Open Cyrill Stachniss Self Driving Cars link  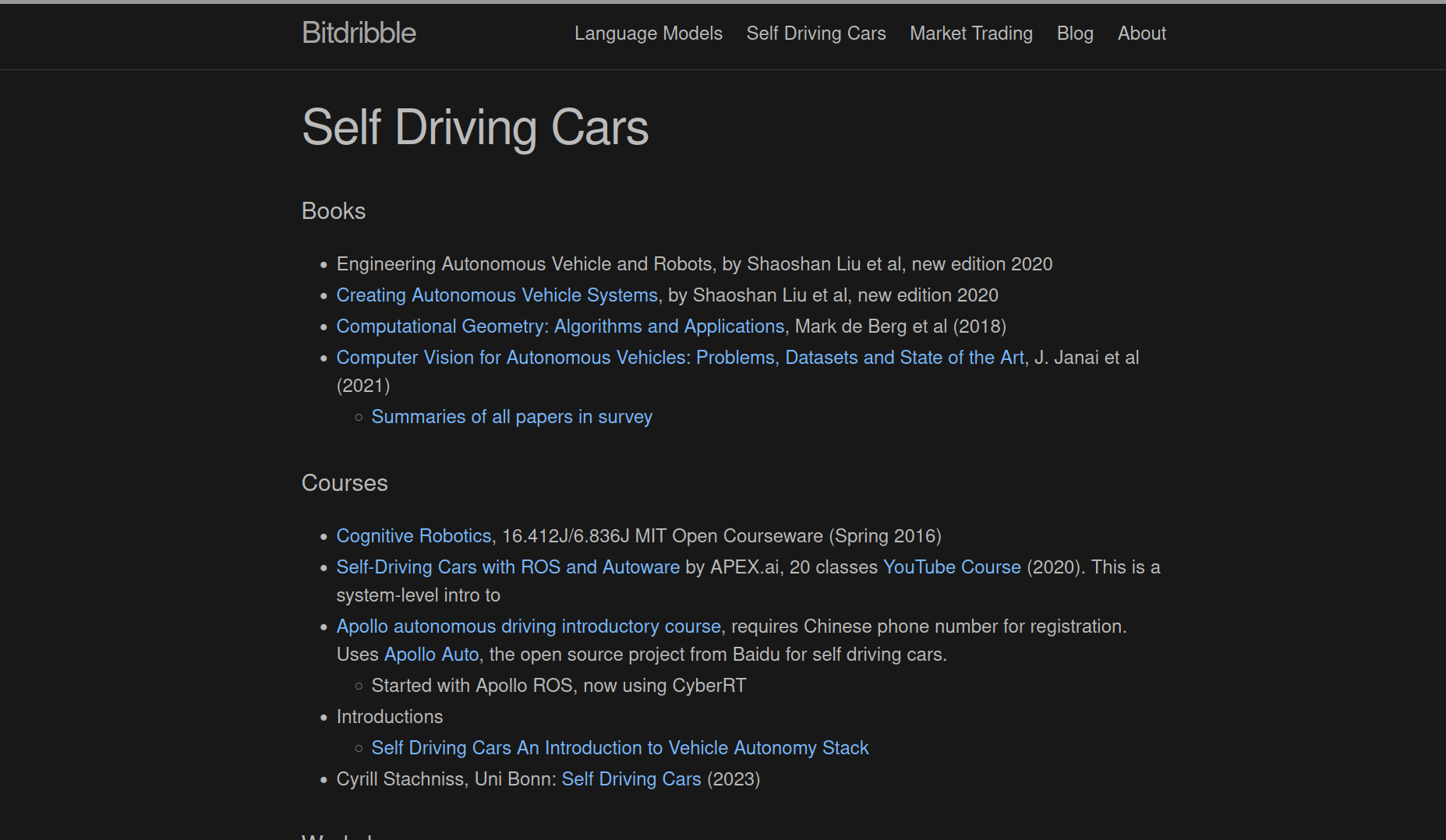click(x=631, y=779)
